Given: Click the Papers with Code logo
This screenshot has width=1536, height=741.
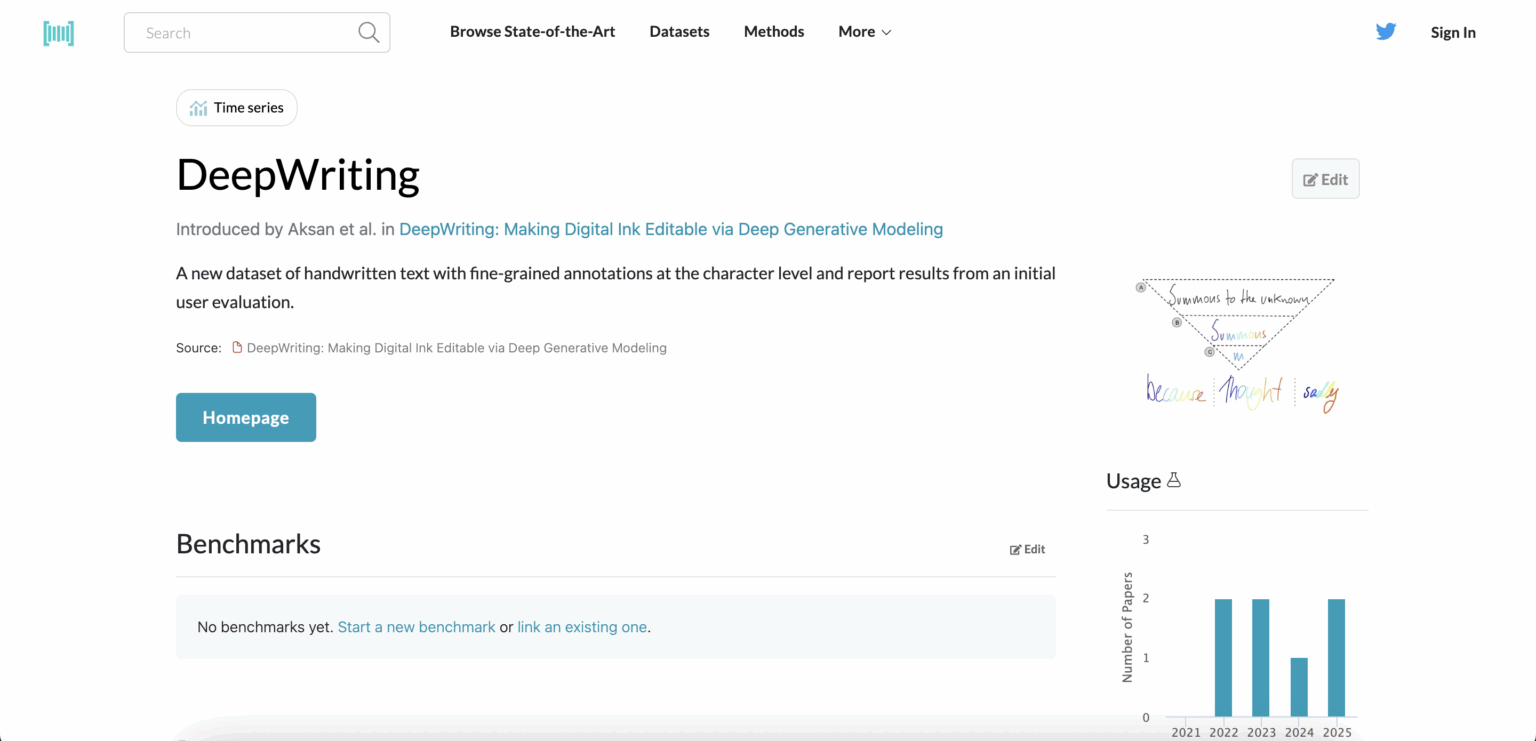Looking at the screenshot, I should [x=59, y=33].
